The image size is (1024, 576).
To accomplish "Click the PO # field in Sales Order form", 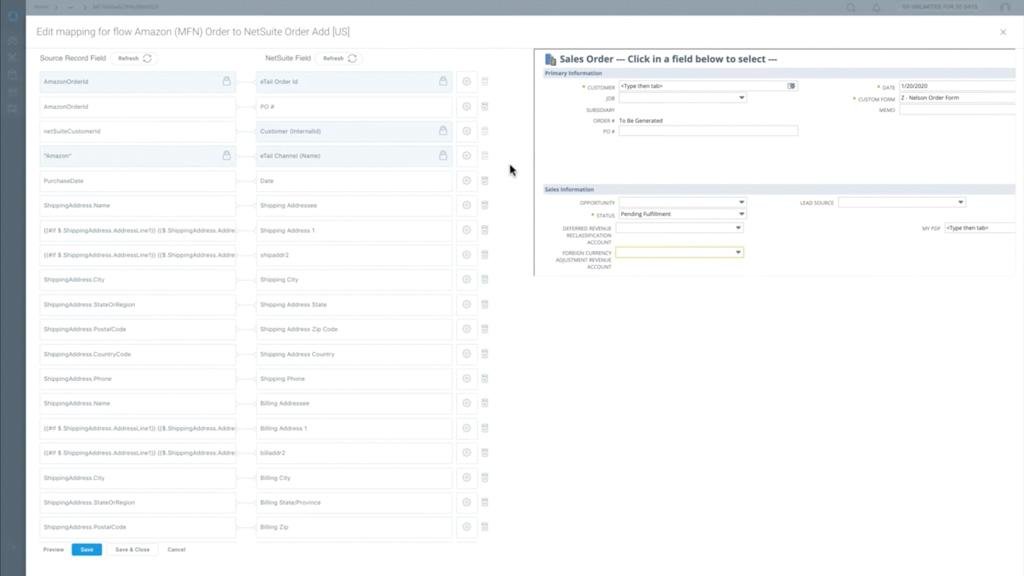I will pos(708,131).
